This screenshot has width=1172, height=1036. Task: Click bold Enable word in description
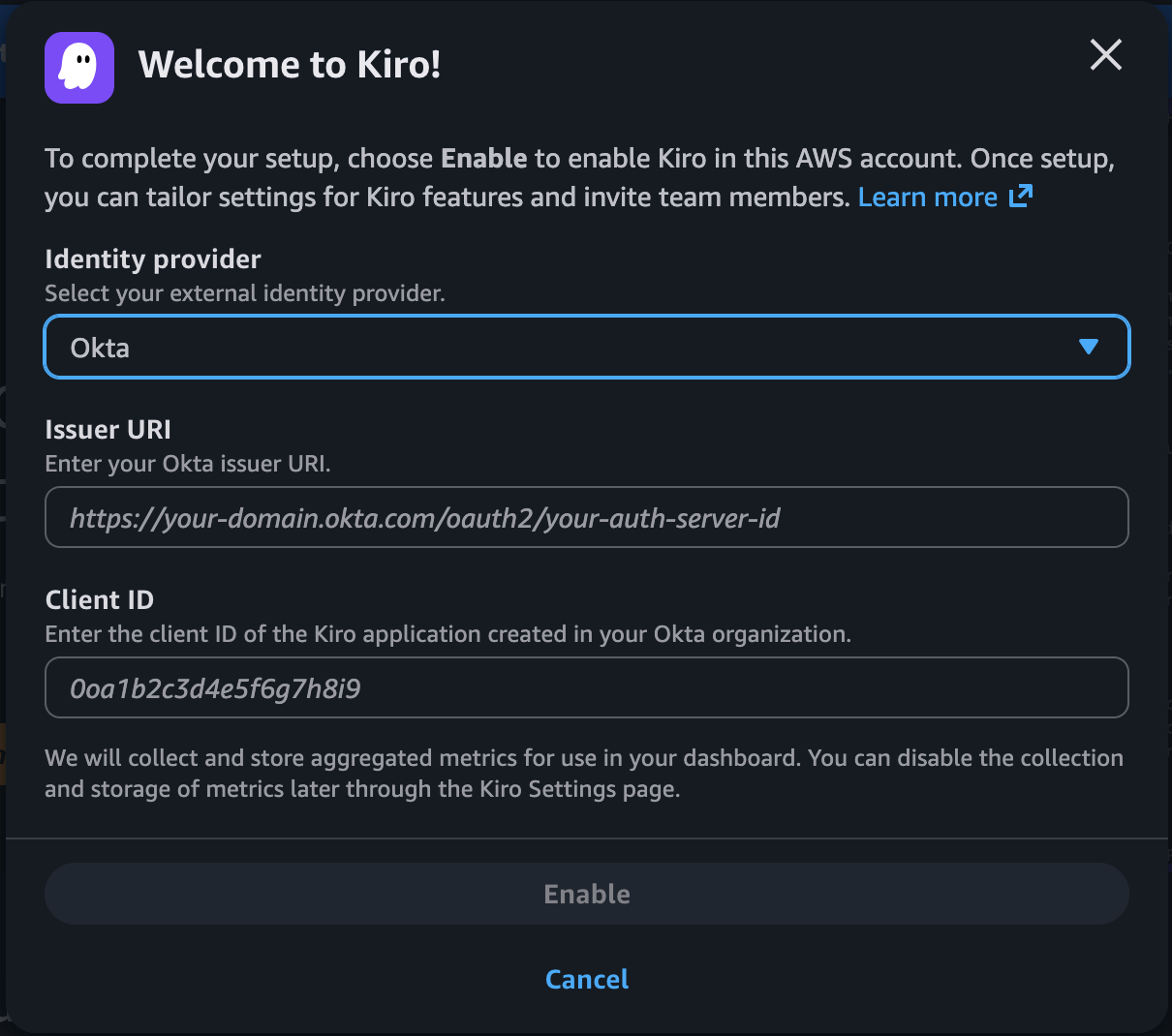[x=483, y=159]
